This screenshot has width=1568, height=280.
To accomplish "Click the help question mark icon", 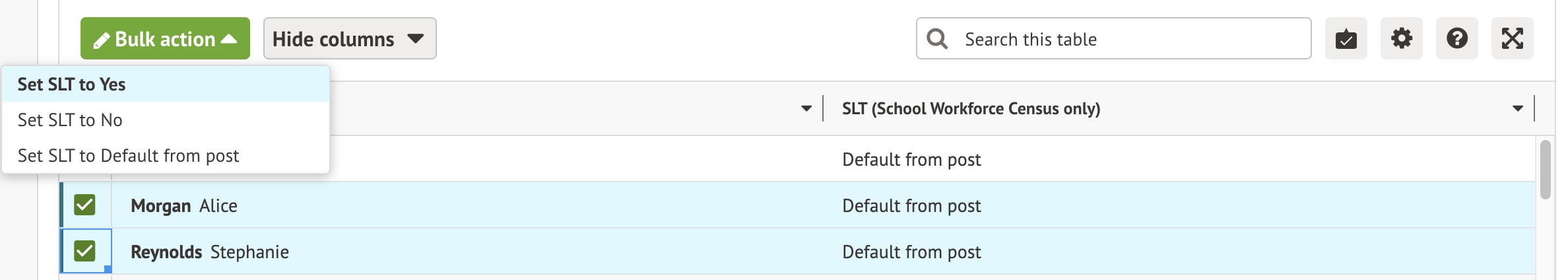I will coord(1456,39).
